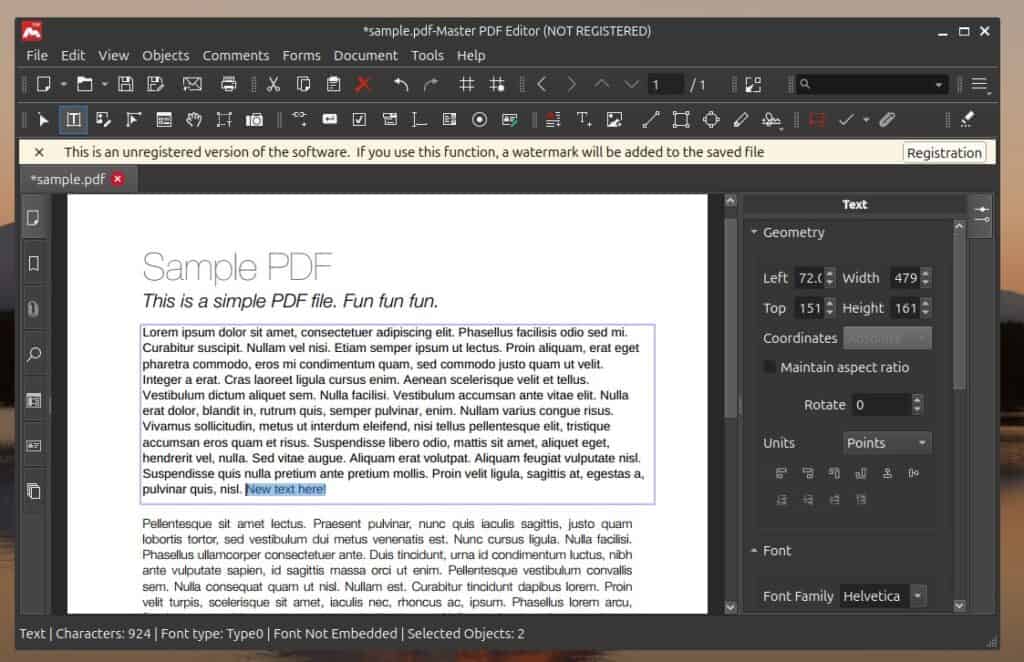Open the Font Family Helvetica dropdown
Image resolution: width=1024 pixels, height=662 pixels.
click(x=883, y=596)
